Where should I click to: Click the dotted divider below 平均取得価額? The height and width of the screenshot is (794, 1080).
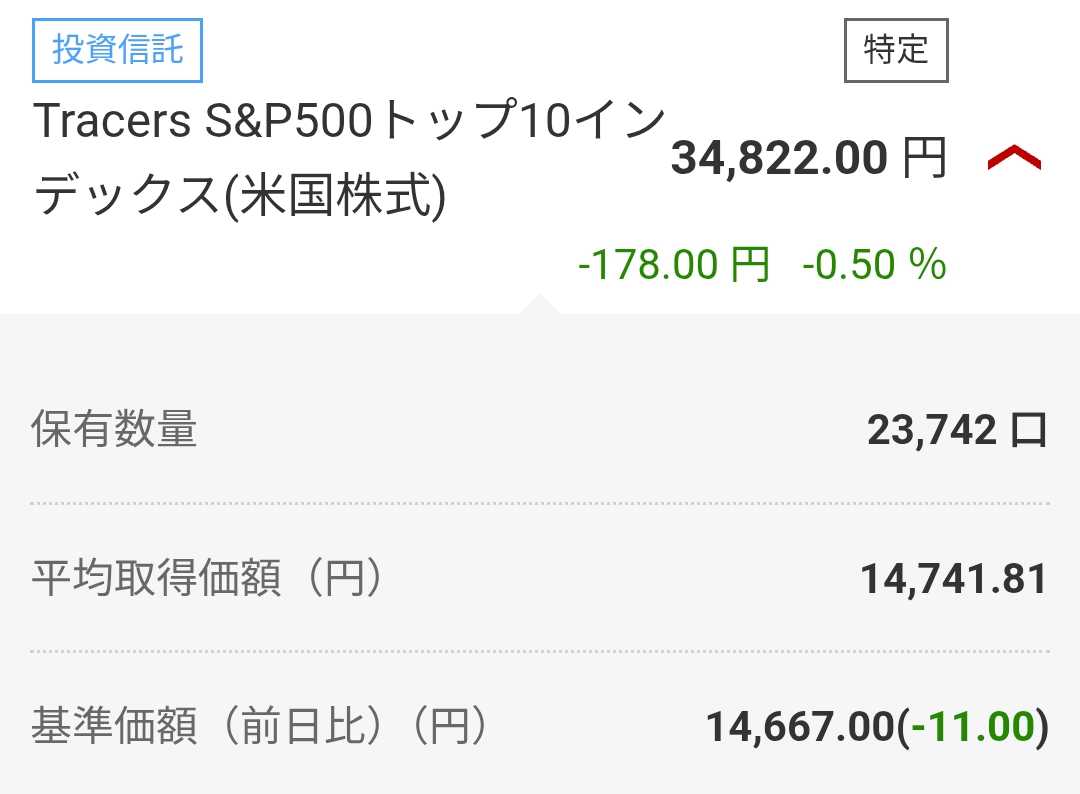coord(540,652)
